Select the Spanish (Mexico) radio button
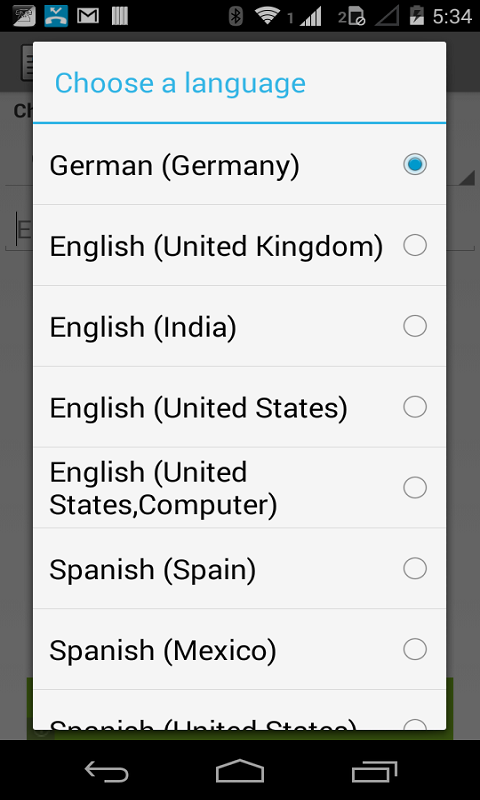Viewport: 480px width, 800px height. point(415,649)
